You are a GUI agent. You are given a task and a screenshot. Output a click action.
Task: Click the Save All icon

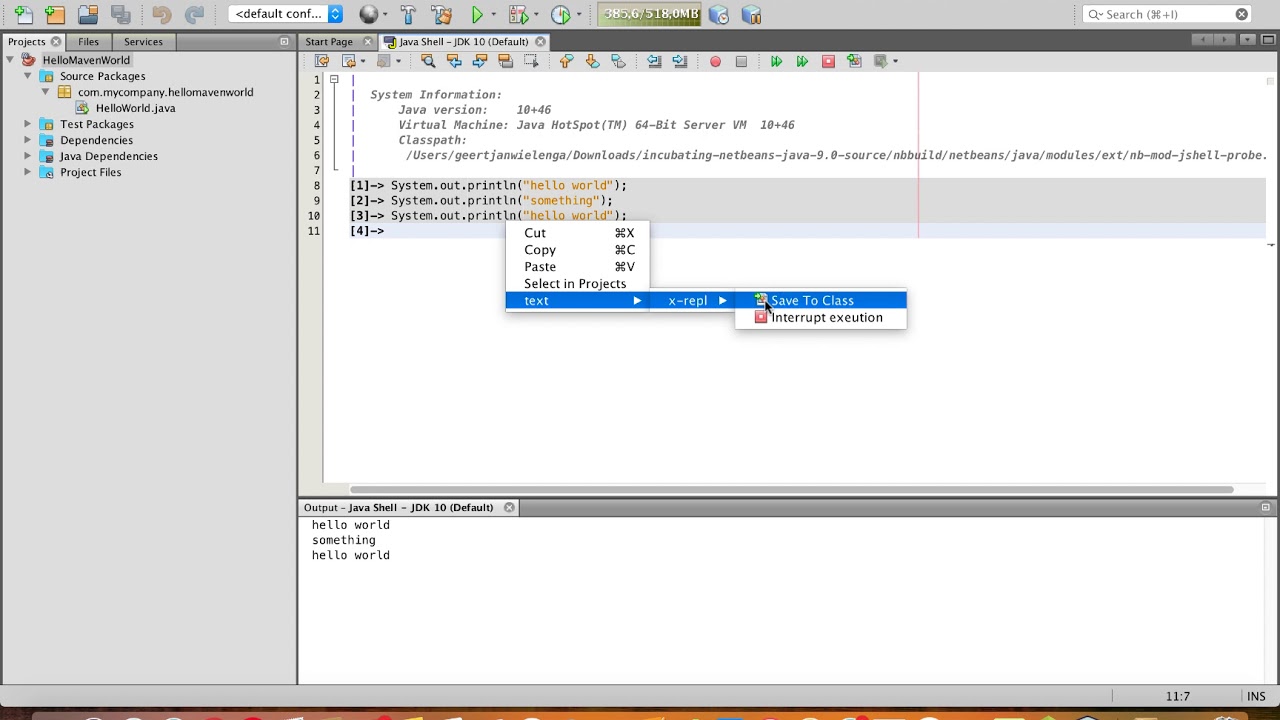coord(120,15)
